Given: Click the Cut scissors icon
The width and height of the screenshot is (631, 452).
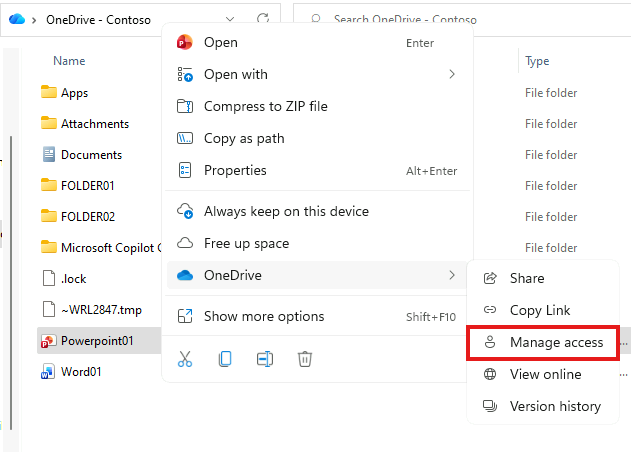Looking at the screenshot, I should click(x=185, y=359).
